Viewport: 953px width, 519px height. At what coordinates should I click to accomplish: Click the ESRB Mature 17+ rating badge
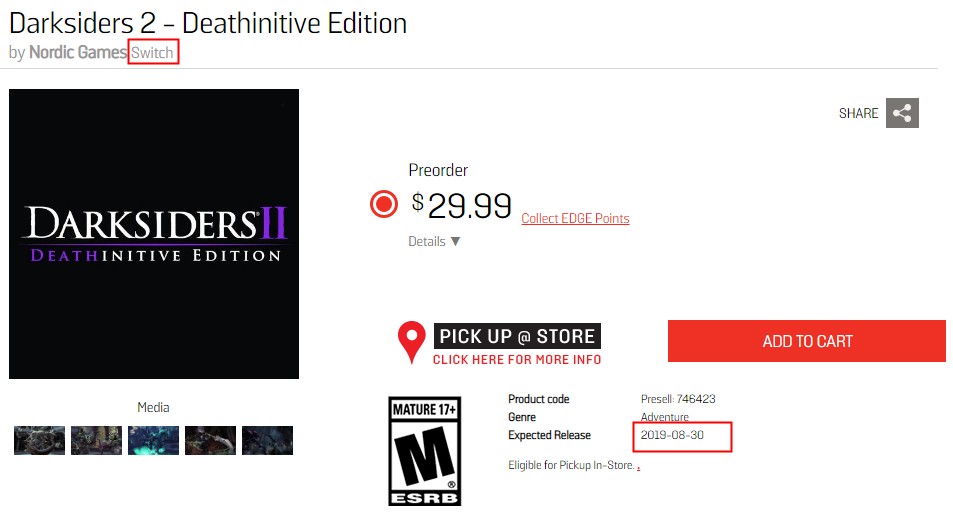click(x=425, y=450)
